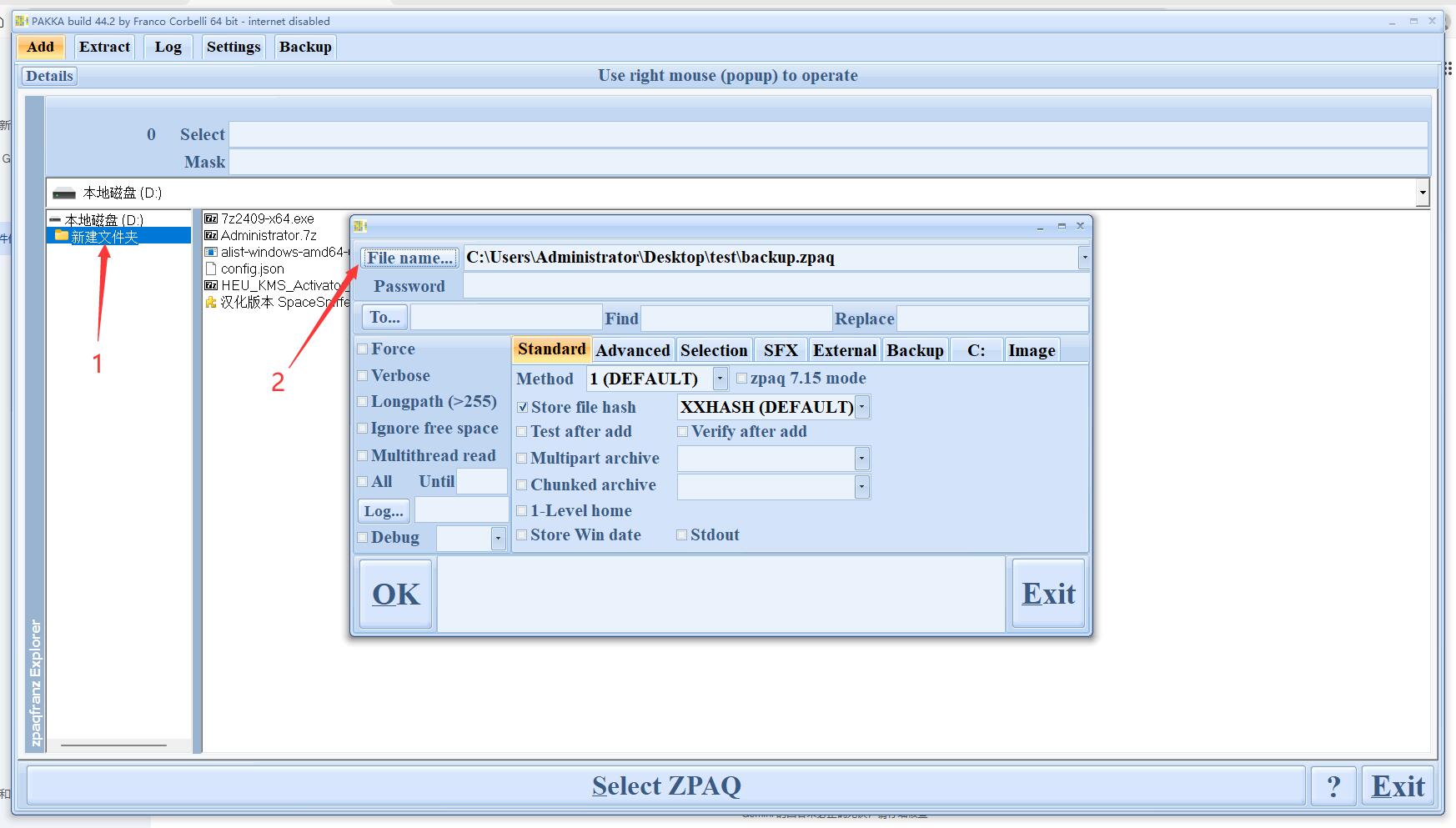Open the drive selector dropdown
Viewport: 1456px width, 828px height.
click(x=1423, y=193)
